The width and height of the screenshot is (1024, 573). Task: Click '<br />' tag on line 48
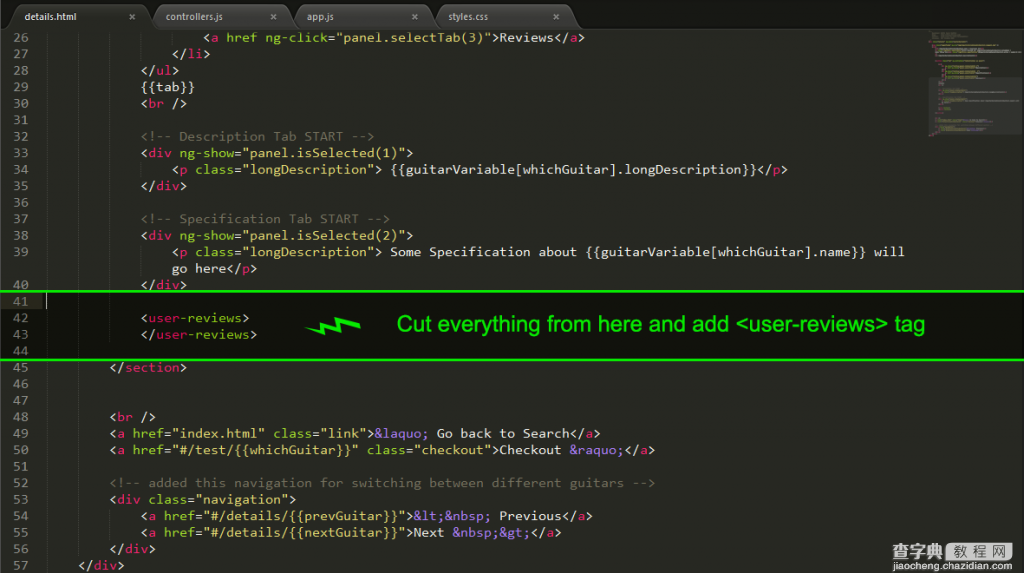click(133, 417)
